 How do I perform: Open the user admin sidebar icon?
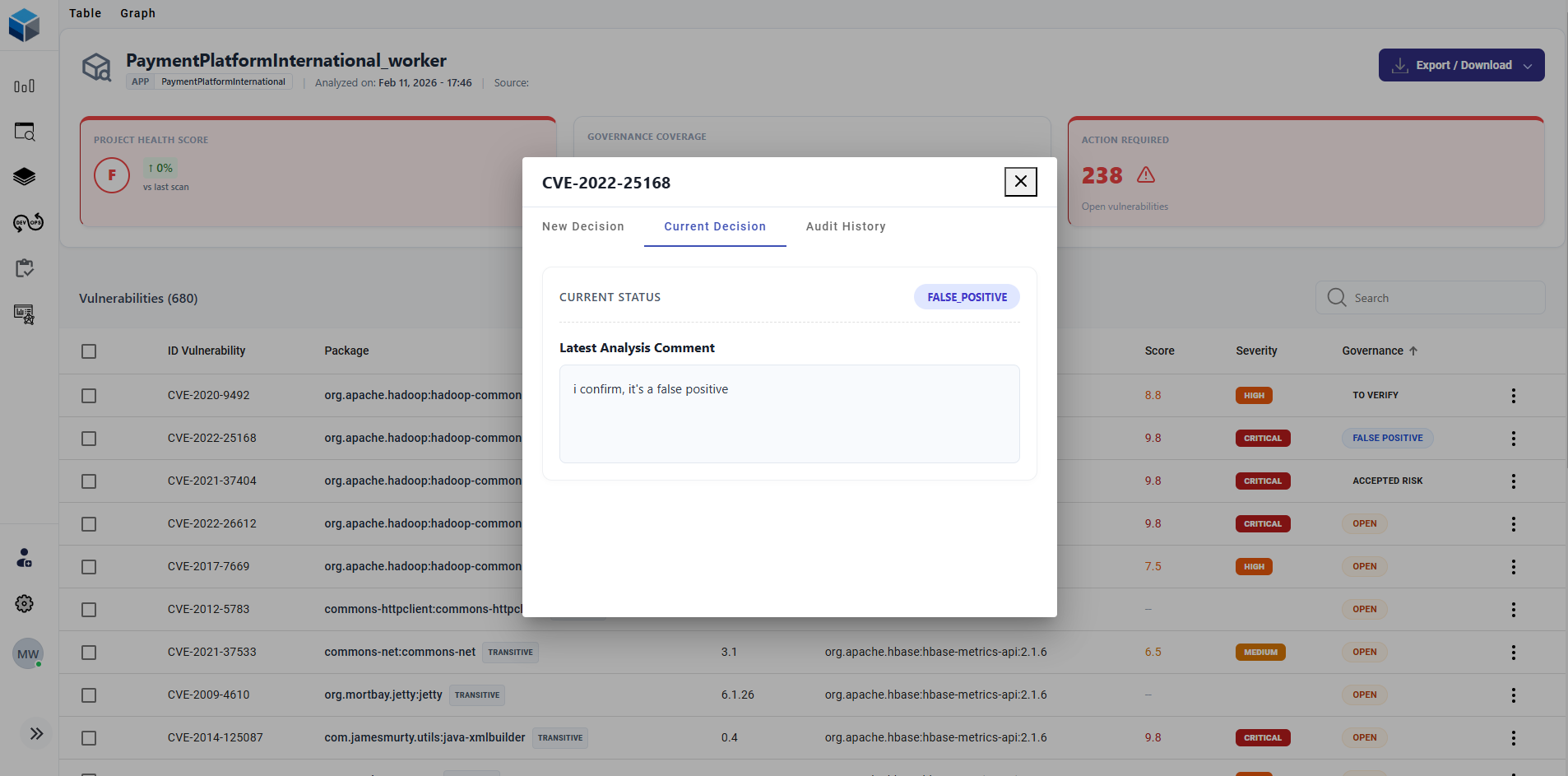click(x=25, y=559)
